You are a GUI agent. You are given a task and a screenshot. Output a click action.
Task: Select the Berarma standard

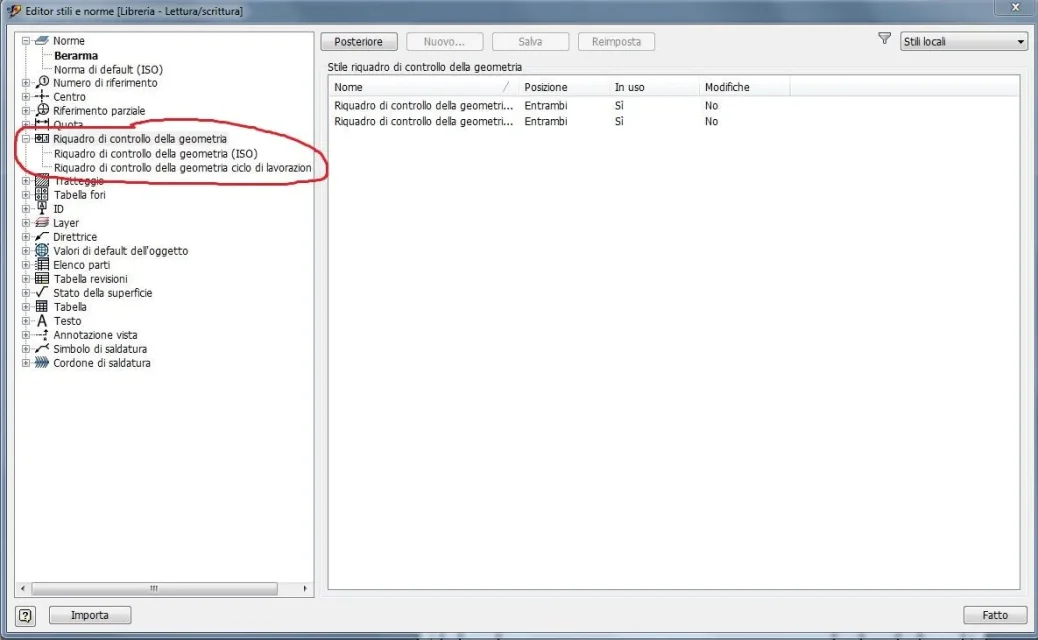[x=76, y=56]
